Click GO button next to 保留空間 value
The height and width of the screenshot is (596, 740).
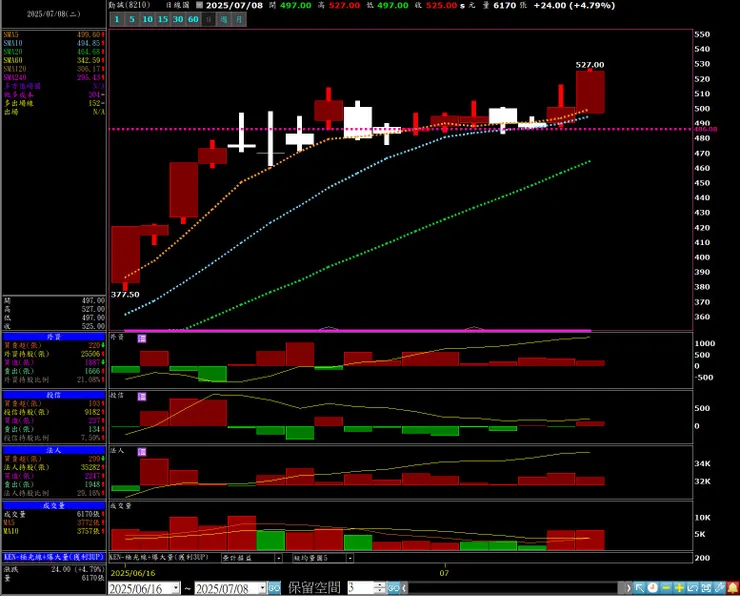click(x=394, y=588)
